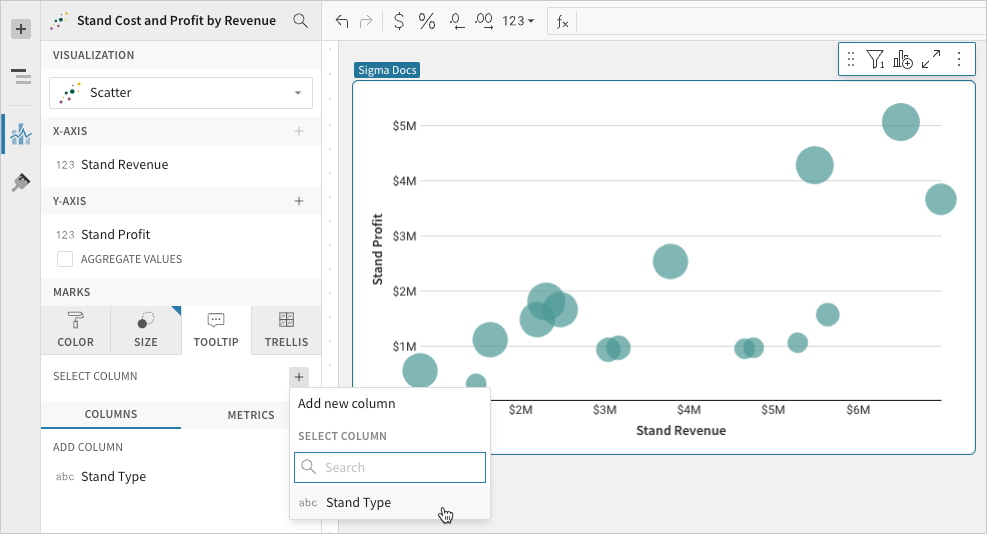Click the undo arrow in toolbar
Viewport: 987px width, 534px height.
point(342,20)
